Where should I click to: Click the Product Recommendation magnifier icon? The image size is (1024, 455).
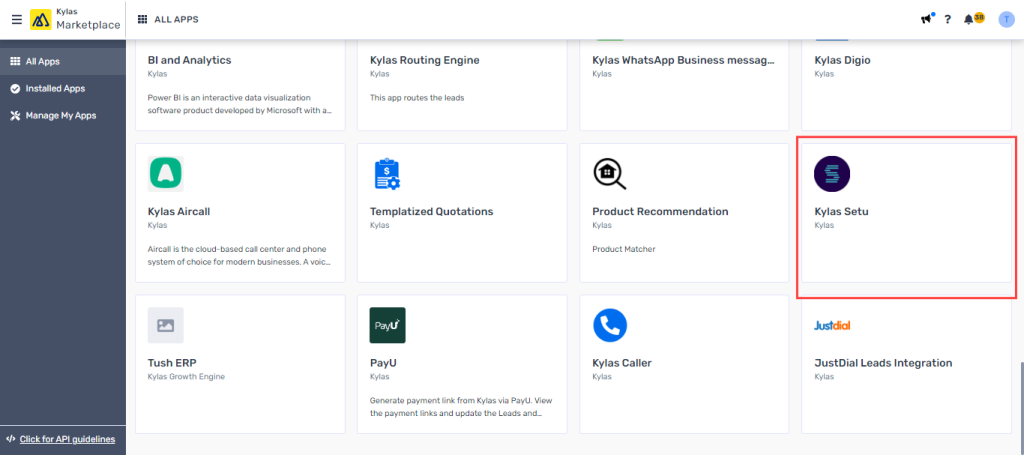609,174
